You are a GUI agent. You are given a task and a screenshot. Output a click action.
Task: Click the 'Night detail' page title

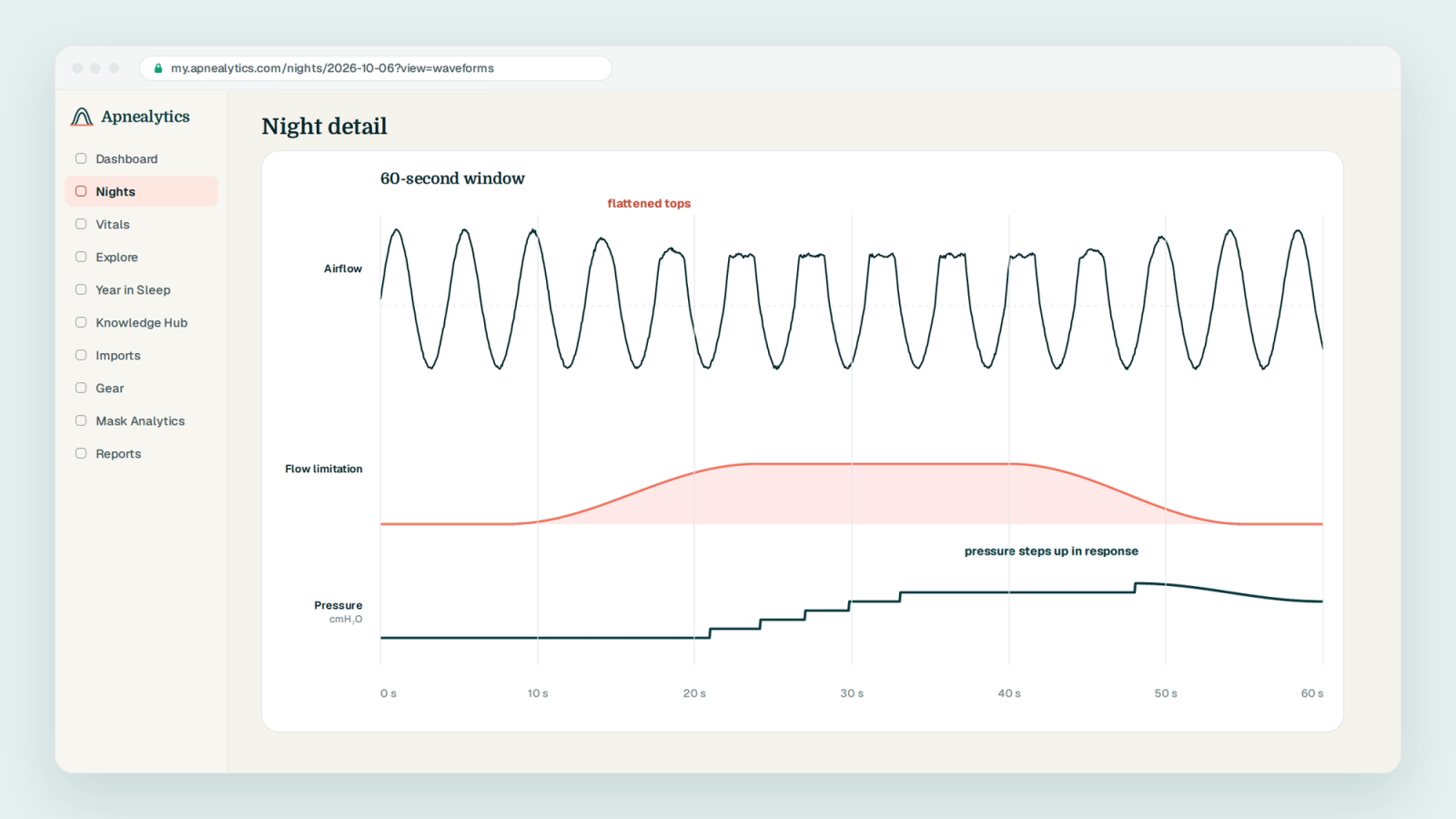[324, 126]
